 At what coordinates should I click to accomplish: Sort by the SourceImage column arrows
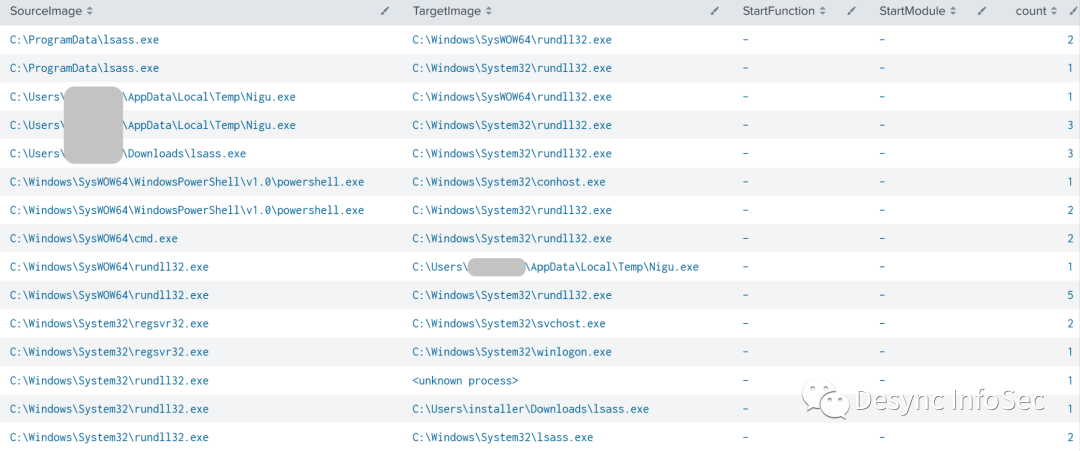click(x=90, y=11)
